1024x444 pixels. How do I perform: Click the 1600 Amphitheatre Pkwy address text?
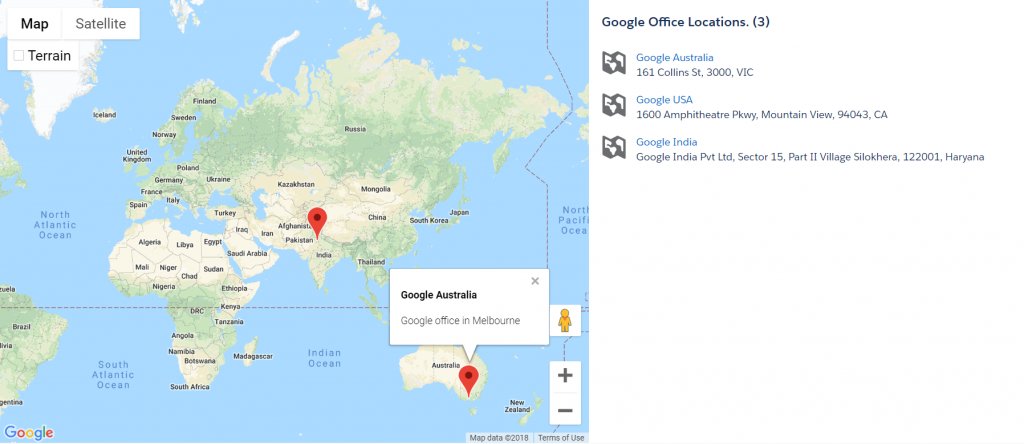coord(762,115)
